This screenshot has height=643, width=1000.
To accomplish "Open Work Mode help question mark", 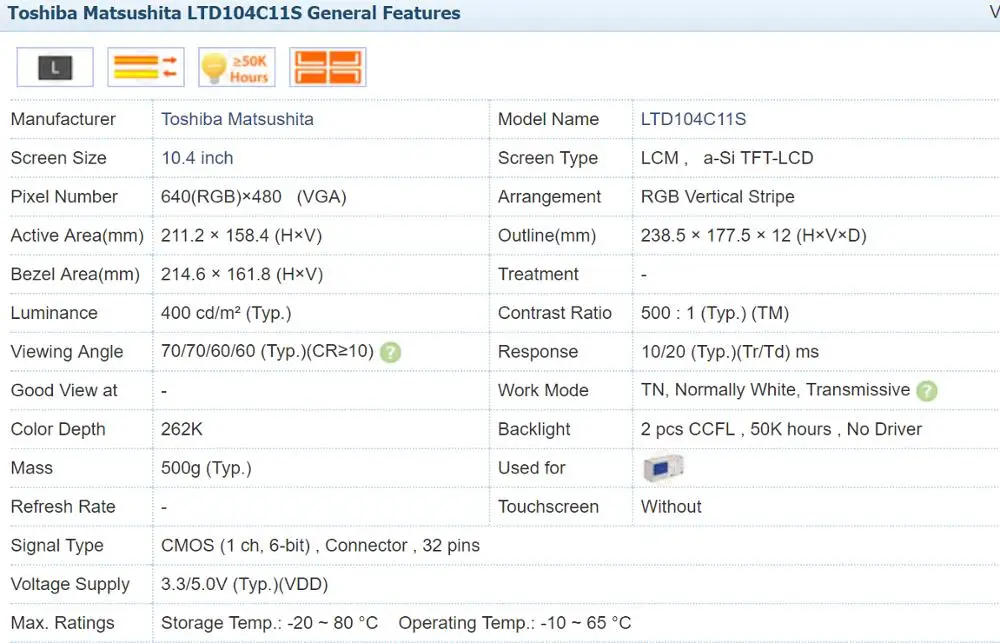I will 927,390.
